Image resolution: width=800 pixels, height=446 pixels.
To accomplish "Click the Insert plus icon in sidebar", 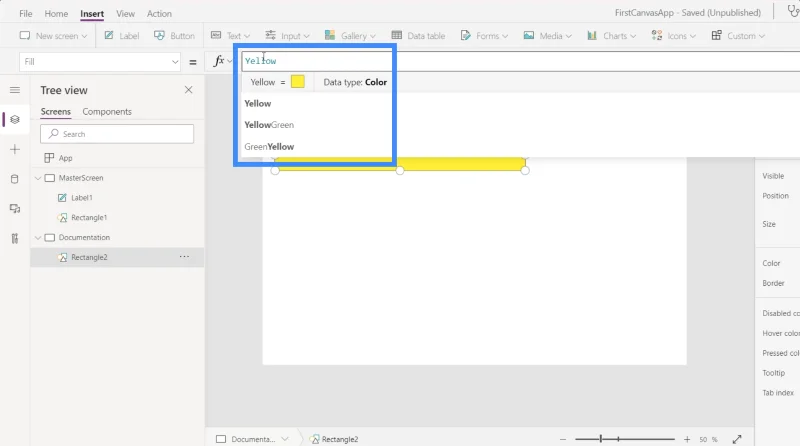I will click(15, 149).
